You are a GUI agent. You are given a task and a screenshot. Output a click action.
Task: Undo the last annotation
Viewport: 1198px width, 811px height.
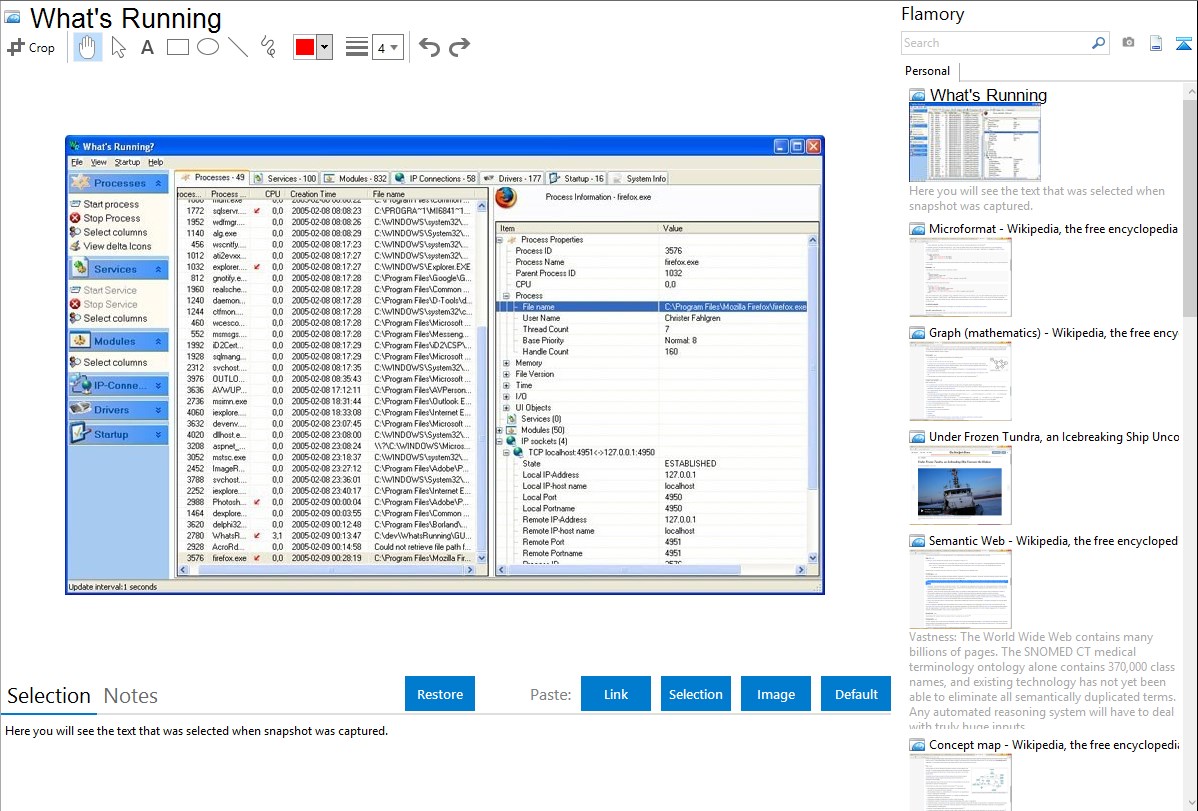point(429,47)
